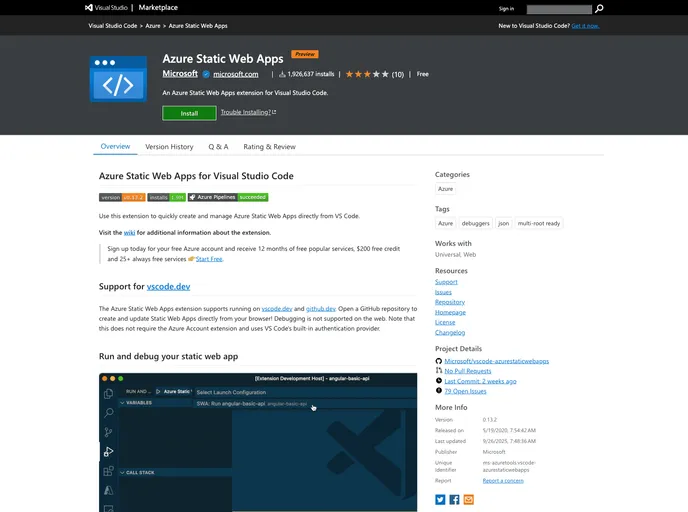Image resolution: width=688 pixels, height=512 pixels.
Task: Click the Azure Pipelines succeeded badge
Action: [229, 198]
